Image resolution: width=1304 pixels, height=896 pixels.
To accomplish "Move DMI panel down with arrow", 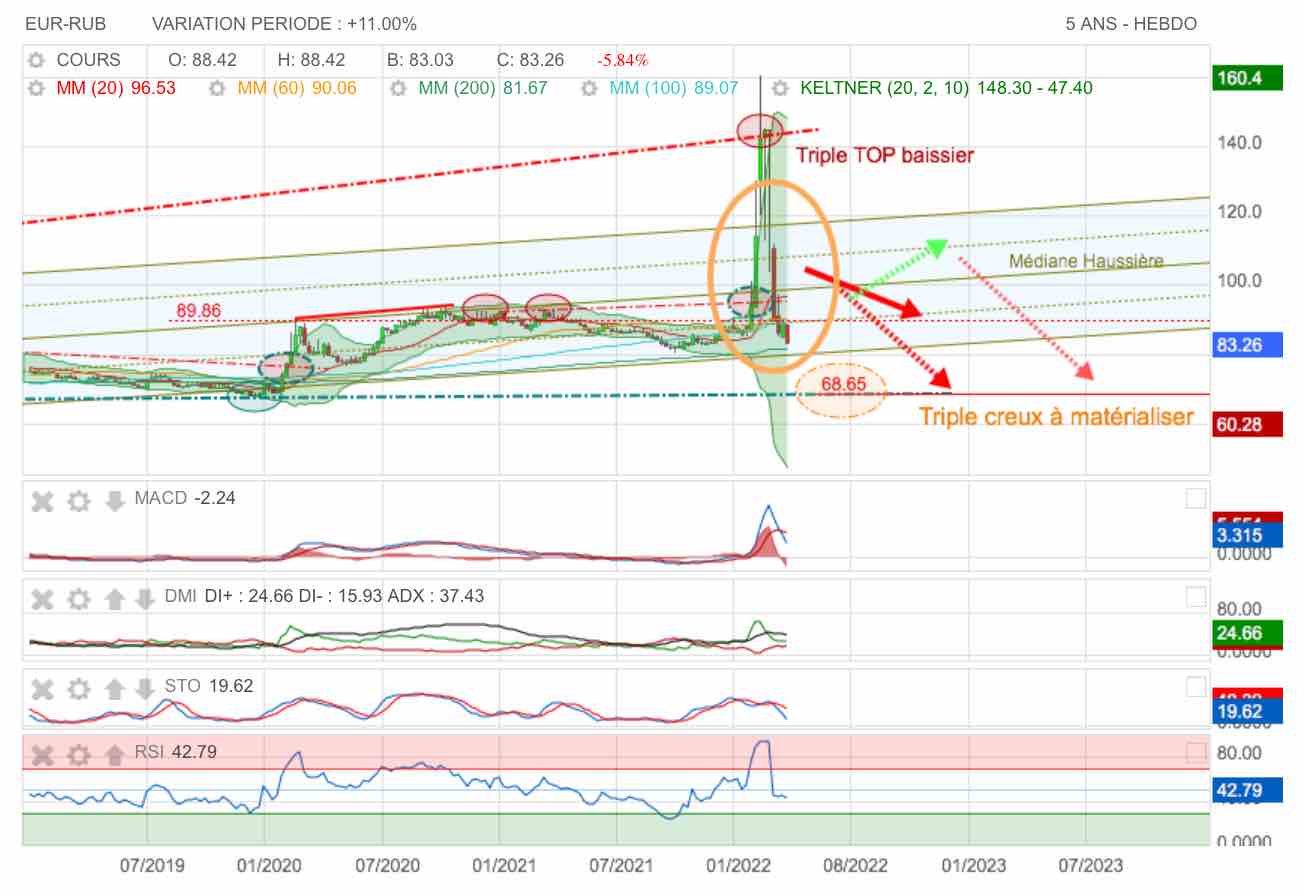I will [144, 598].
